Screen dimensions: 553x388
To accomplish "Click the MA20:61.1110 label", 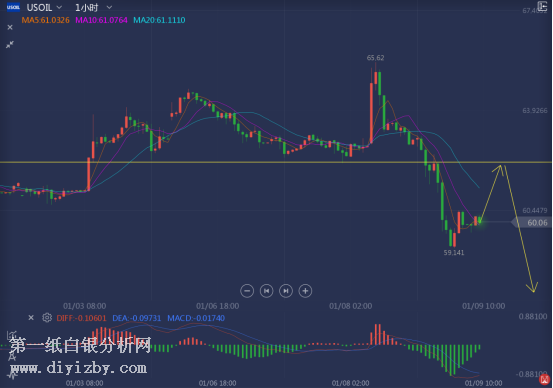I will [159, 20].
